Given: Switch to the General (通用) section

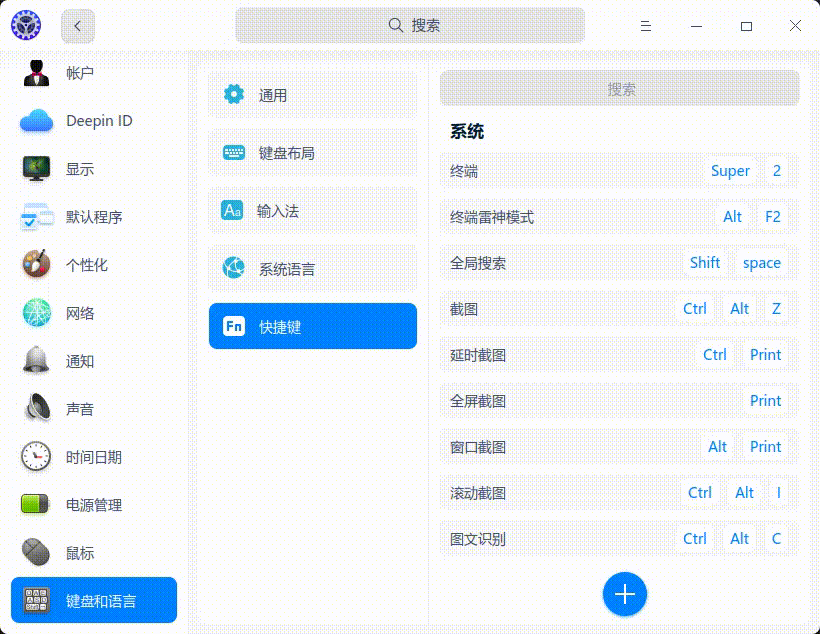Looking at the screenshot, I should pos(312,95).
